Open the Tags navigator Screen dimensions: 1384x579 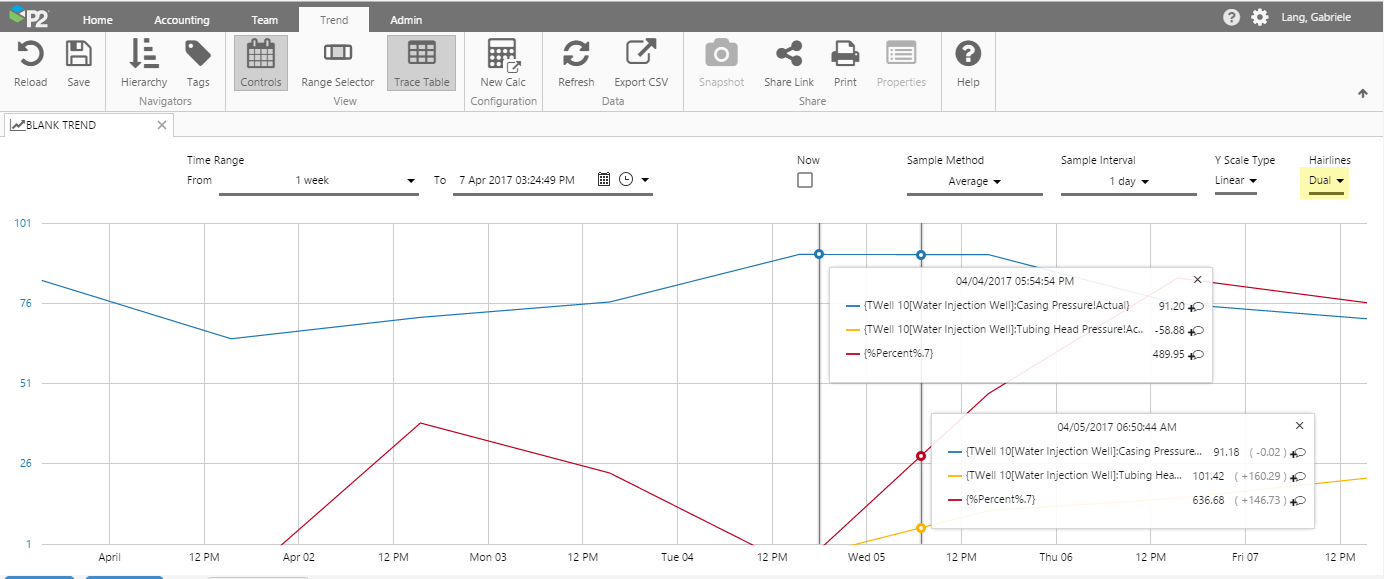tap(198, 54)
